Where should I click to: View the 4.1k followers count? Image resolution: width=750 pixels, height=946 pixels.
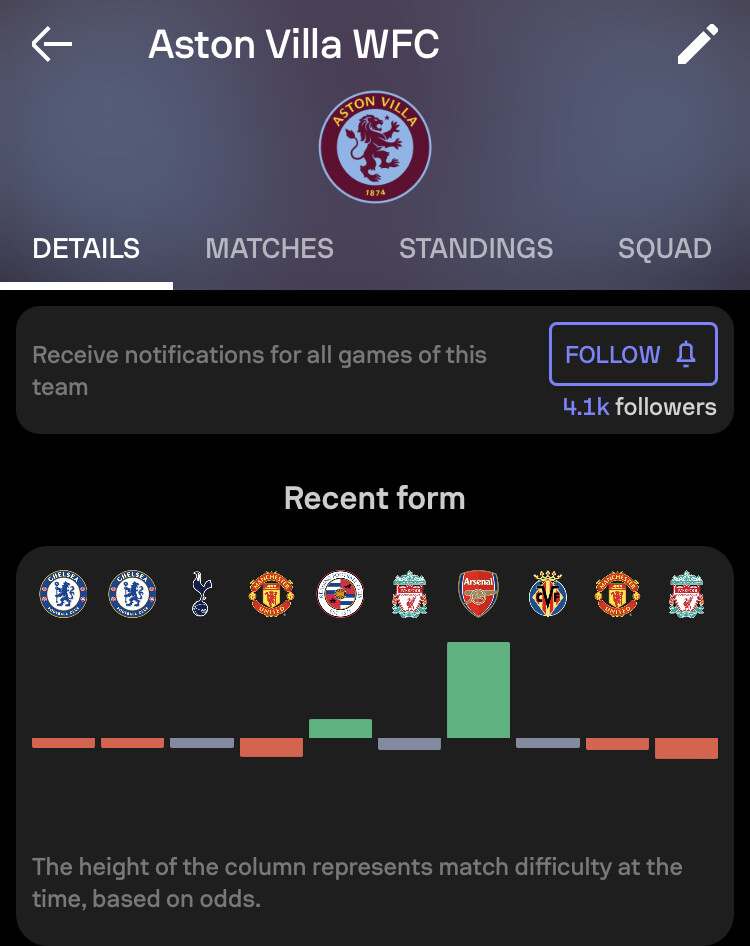(x=640, y=407)
